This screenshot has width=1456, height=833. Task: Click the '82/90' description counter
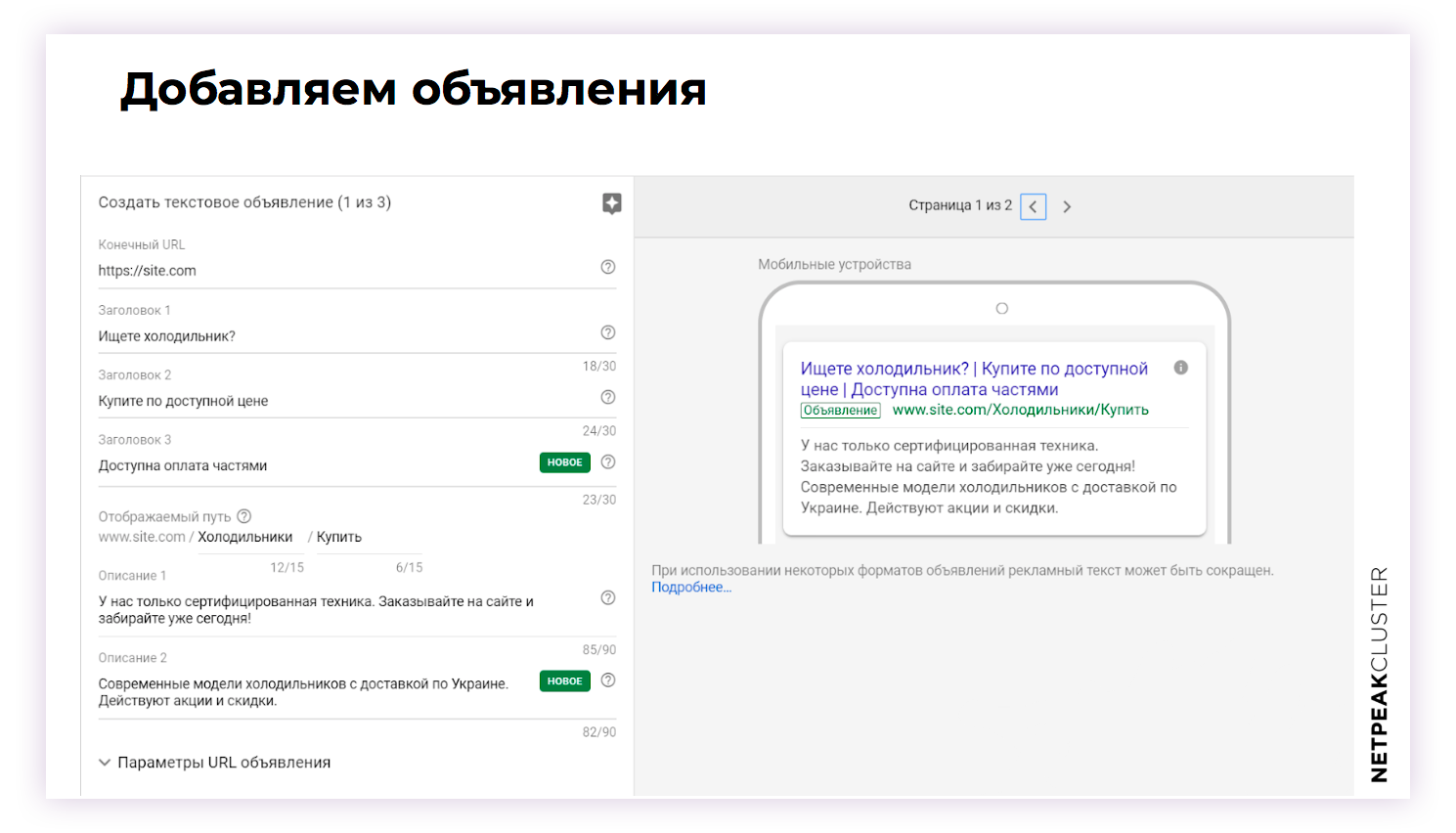[x=599, y=732]
